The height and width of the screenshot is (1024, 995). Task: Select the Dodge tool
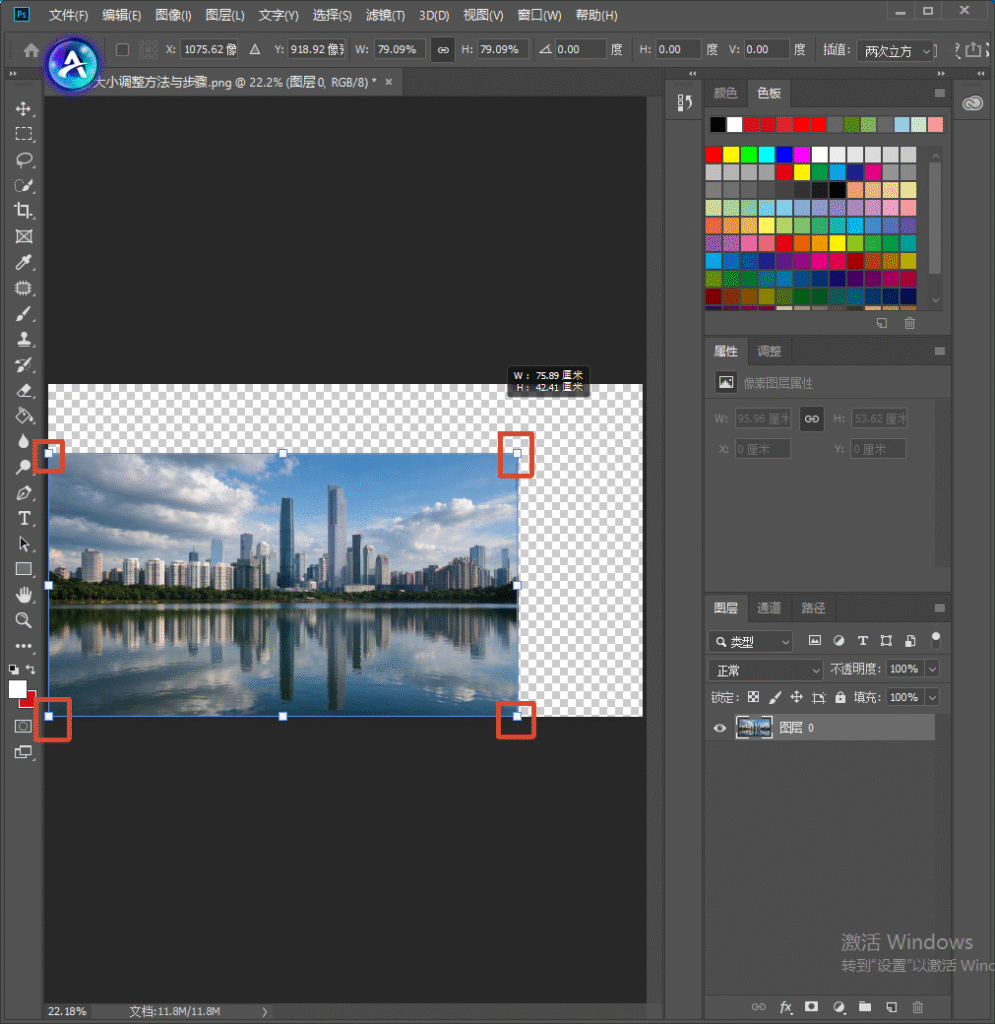24,467
